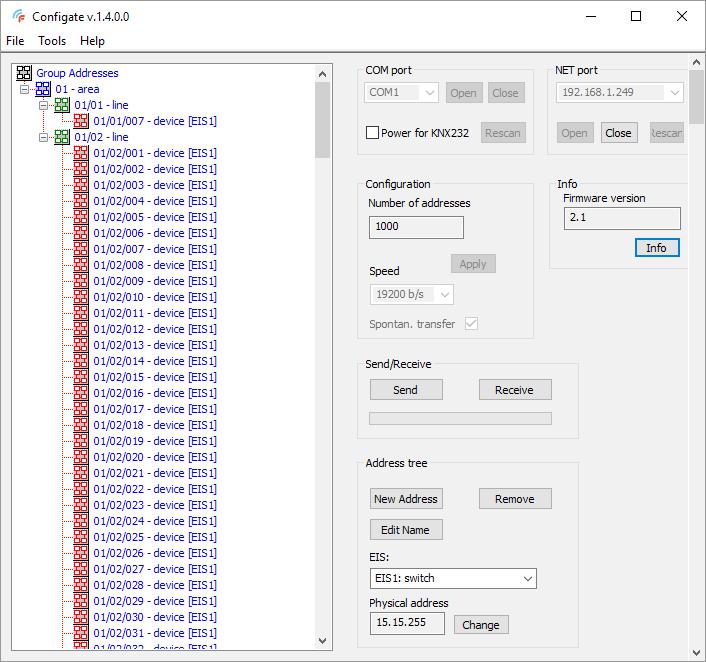
Task: Click the 01/02 - line green icon
Action: 62,137
